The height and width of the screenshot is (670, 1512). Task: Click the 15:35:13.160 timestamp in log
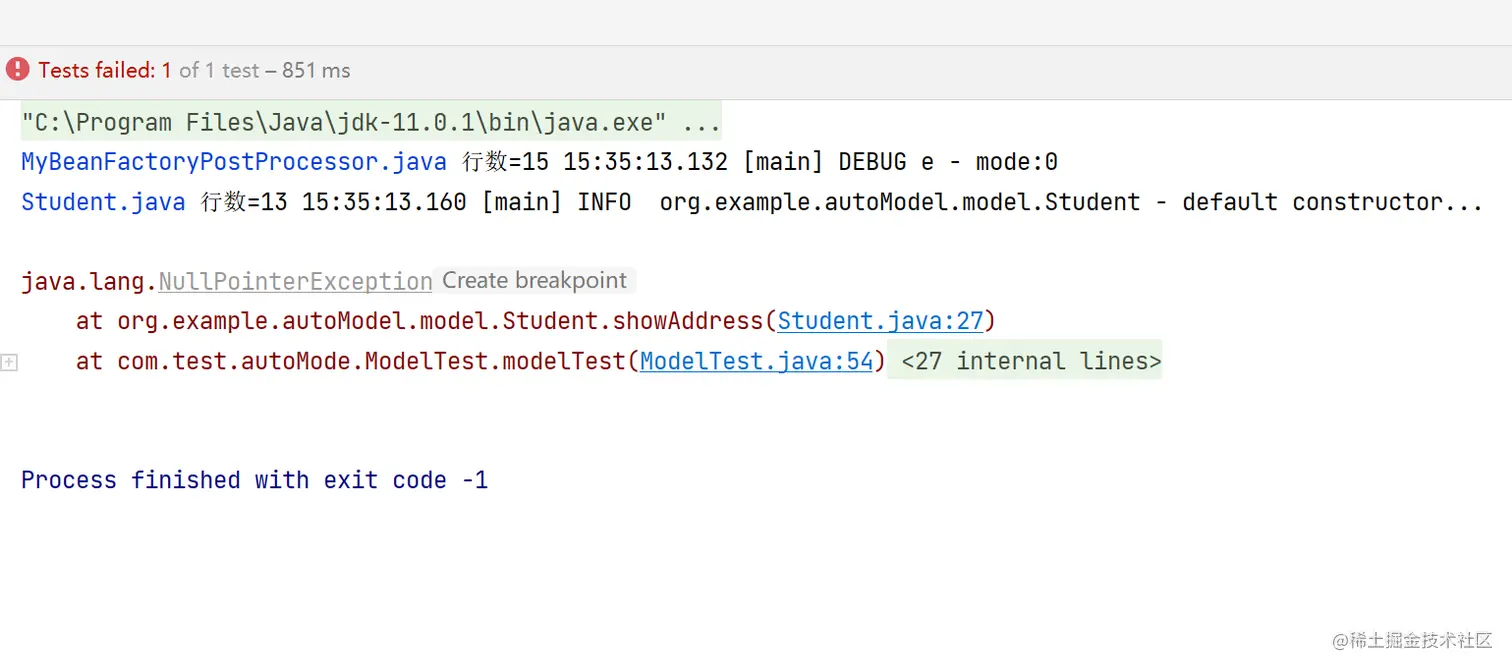[x=384, y=202]
